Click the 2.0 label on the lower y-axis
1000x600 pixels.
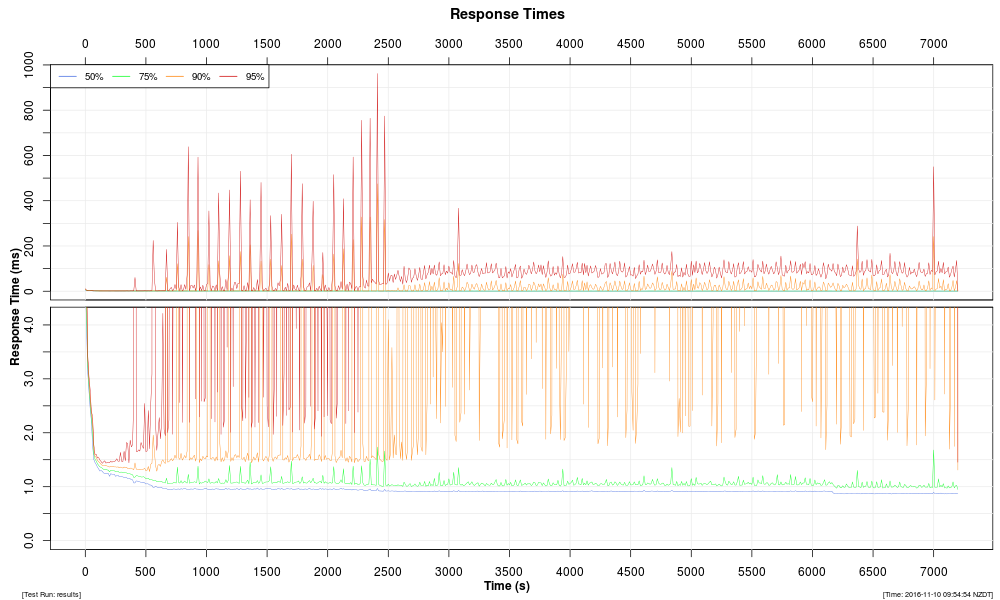(42, 432)
